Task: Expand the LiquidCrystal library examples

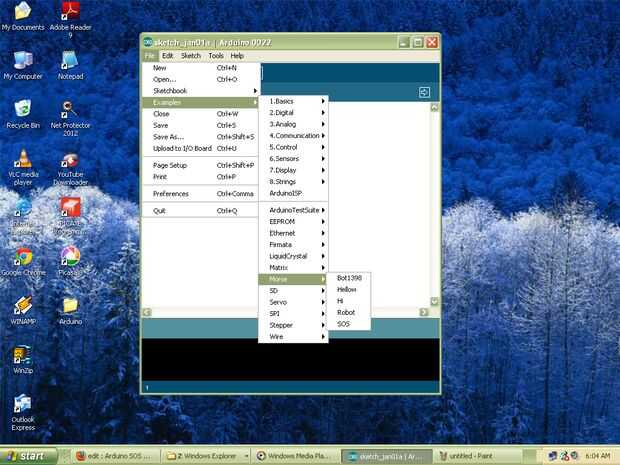Action: point(293,256)
